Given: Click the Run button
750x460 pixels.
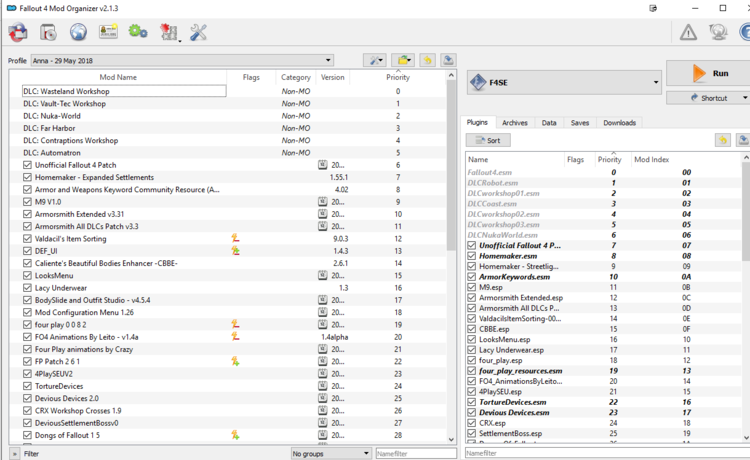Looking at the screenshot, I should [710, 73].
